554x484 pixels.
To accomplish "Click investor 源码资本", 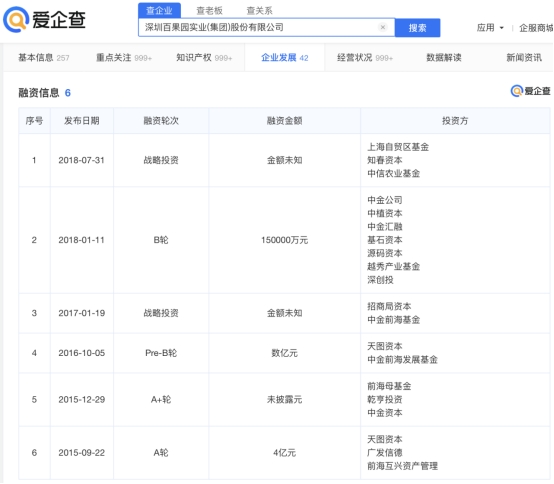I will click(x=385, y=253).
